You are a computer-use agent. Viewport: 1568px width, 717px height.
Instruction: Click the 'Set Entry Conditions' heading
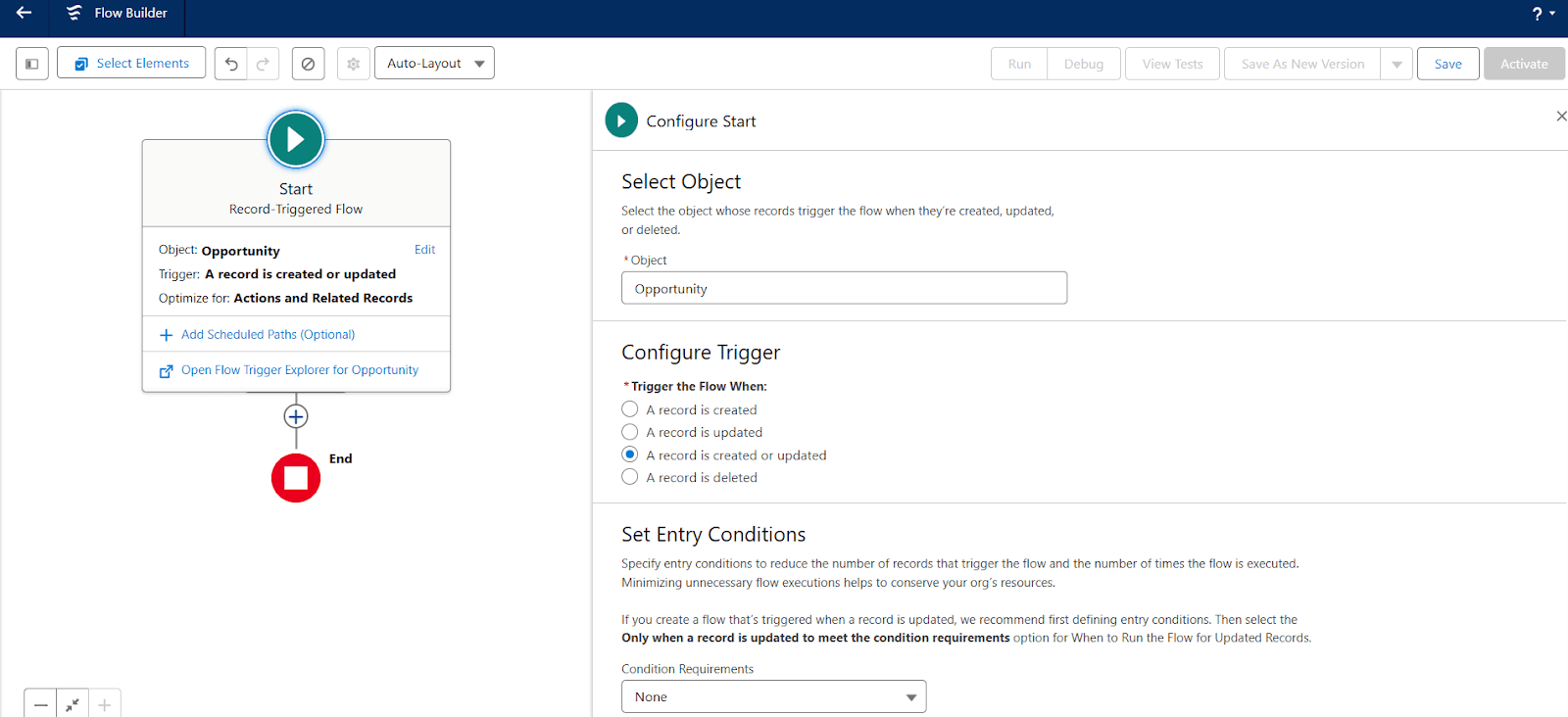coord(713,535)
